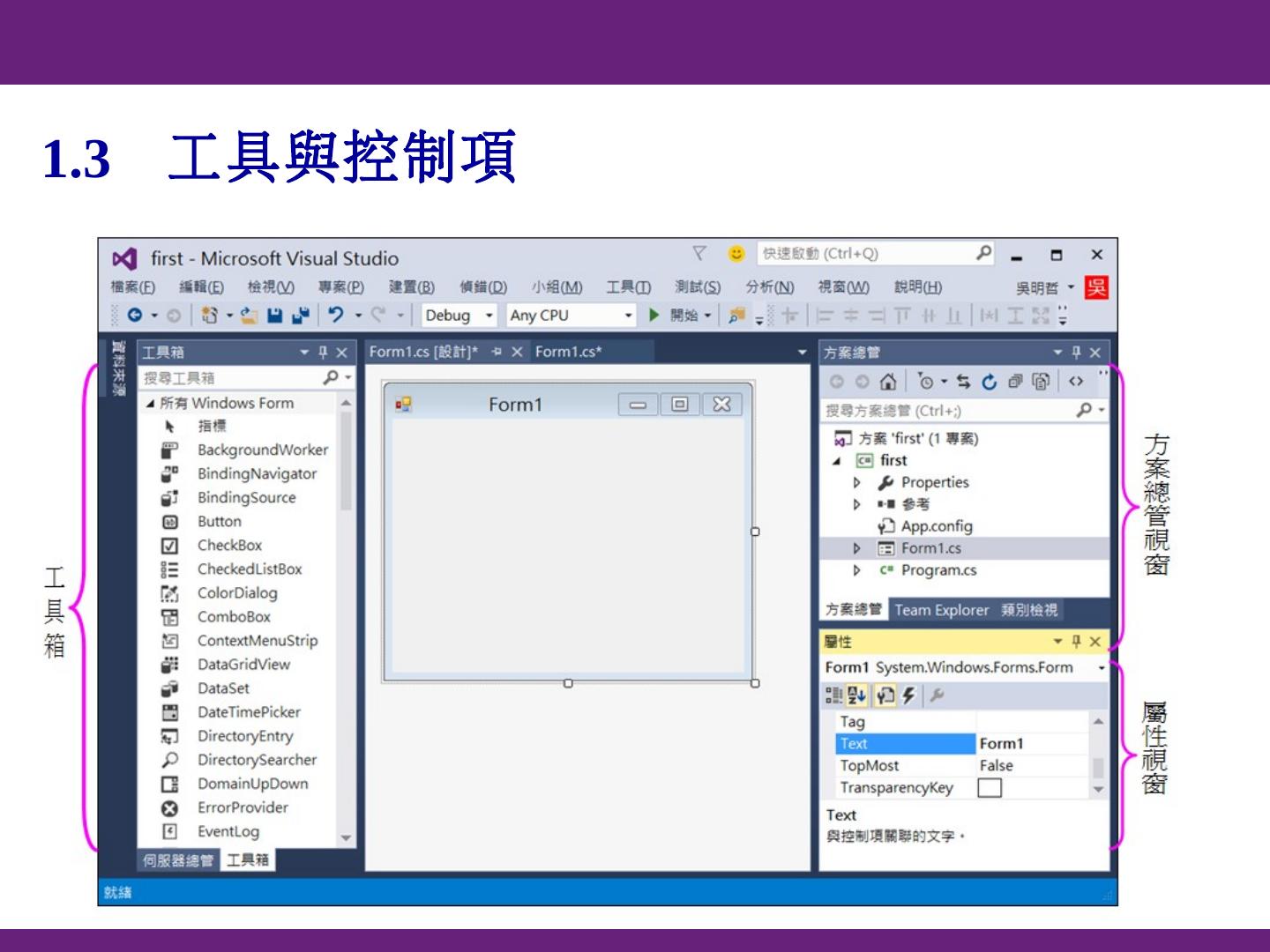
Task: Switch to the Team Explorer tab
Action: coord(941,610)
